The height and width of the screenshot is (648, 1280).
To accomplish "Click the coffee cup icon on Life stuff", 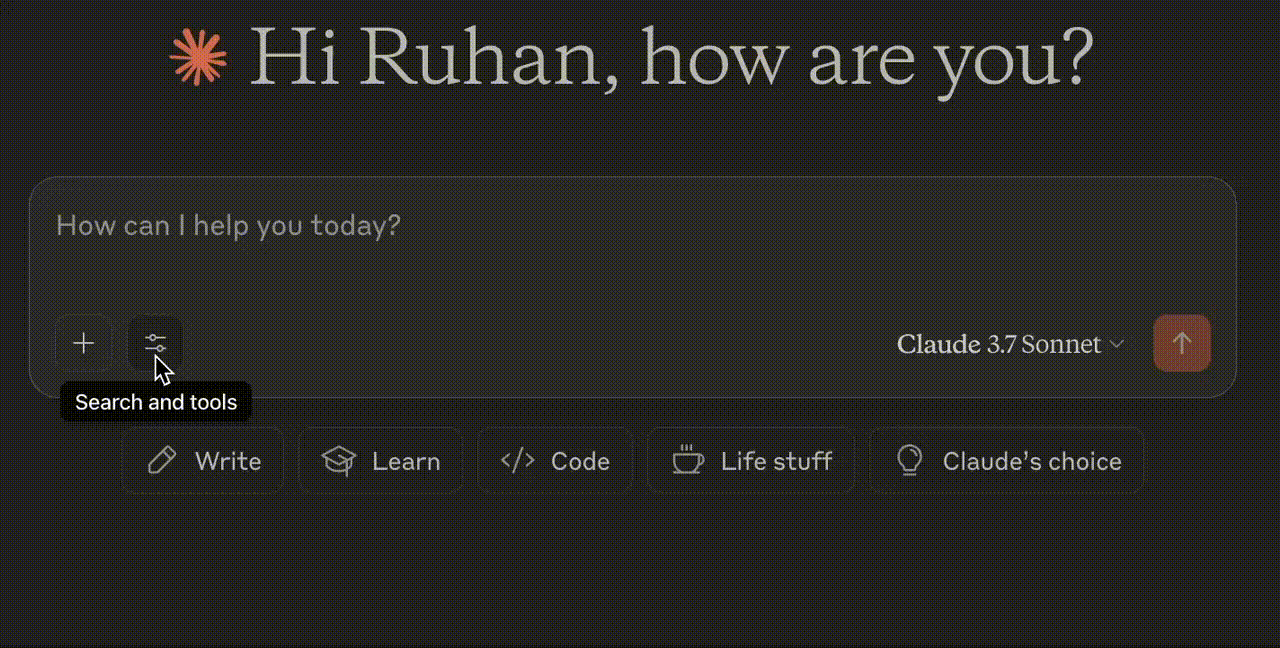I will 687,461.
